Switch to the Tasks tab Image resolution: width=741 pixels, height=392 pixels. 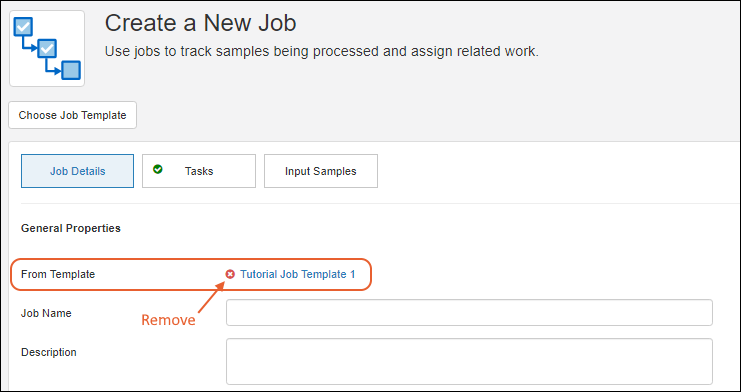coord(199,171)
